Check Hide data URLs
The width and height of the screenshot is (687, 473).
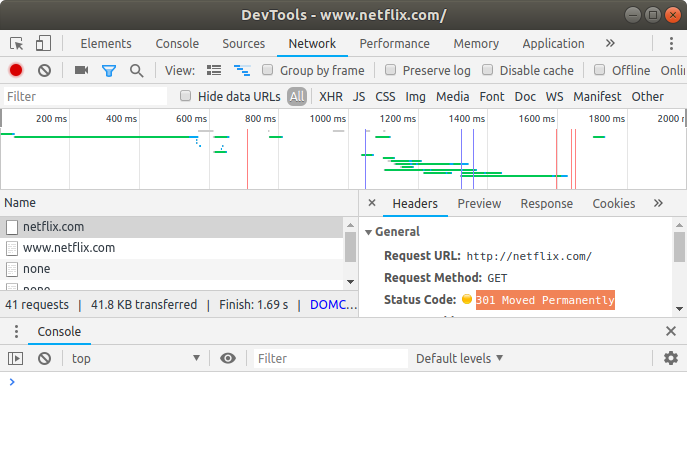[186, 96]
